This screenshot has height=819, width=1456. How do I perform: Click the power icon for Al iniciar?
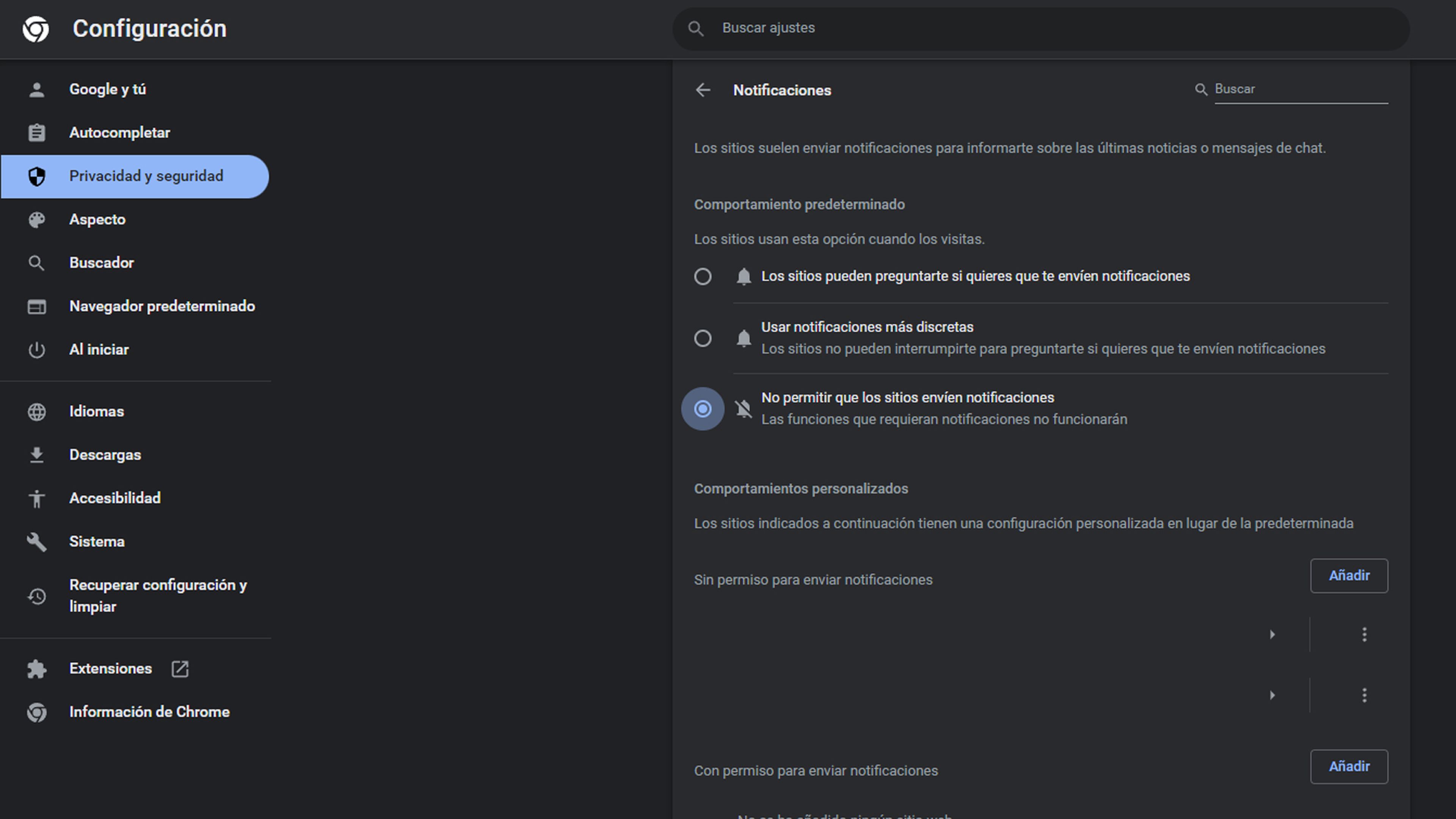(x=37, y=350)
